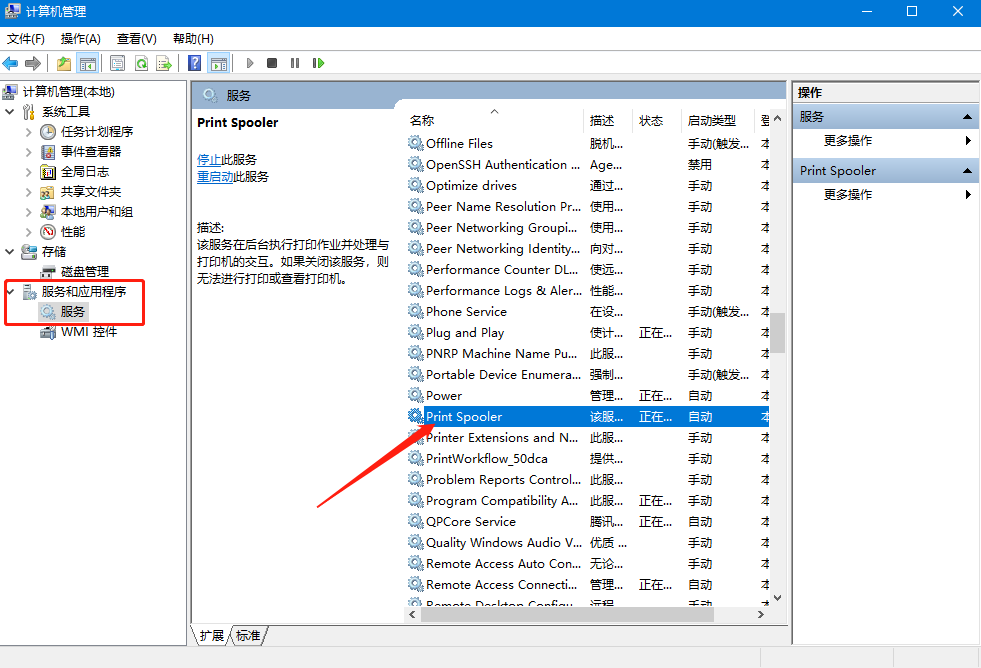The width and height of the screenshot is (981, 668).
Task: Collapse the 存储 tree node
Action: [9, 252]
